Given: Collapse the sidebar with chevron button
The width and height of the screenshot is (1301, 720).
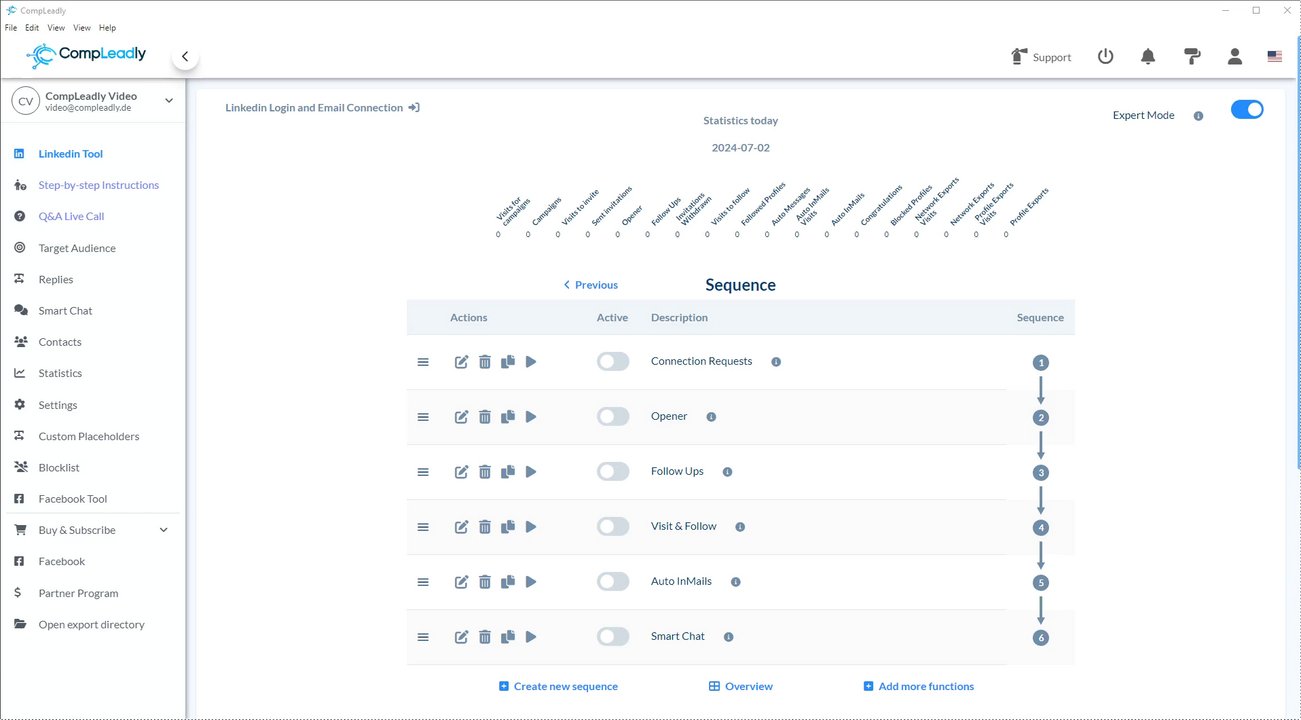Looking at the screenshot, I should [x=185, y=58].
